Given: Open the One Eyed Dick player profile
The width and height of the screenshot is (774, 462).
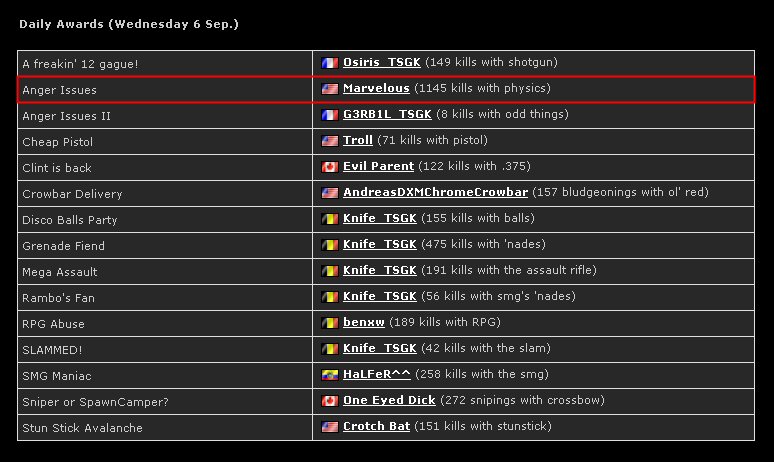Looking at the screenshot, I should [389, 400].
